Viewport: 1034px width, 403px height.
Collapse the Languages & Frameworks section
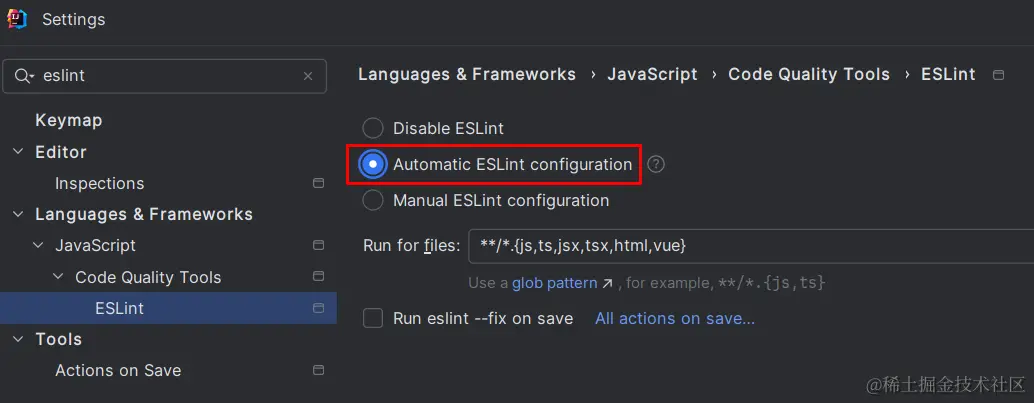coord(18,214)
